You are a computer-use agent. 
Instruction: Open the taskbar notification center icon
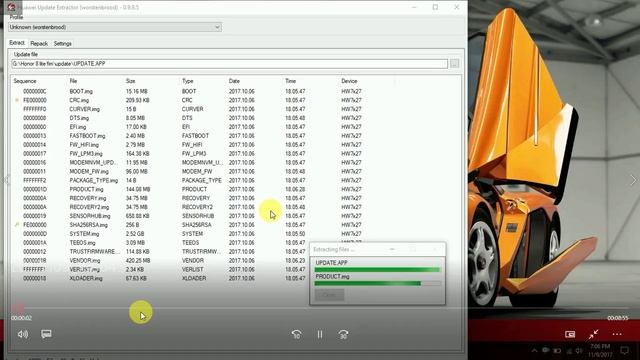tap(624, 351)
